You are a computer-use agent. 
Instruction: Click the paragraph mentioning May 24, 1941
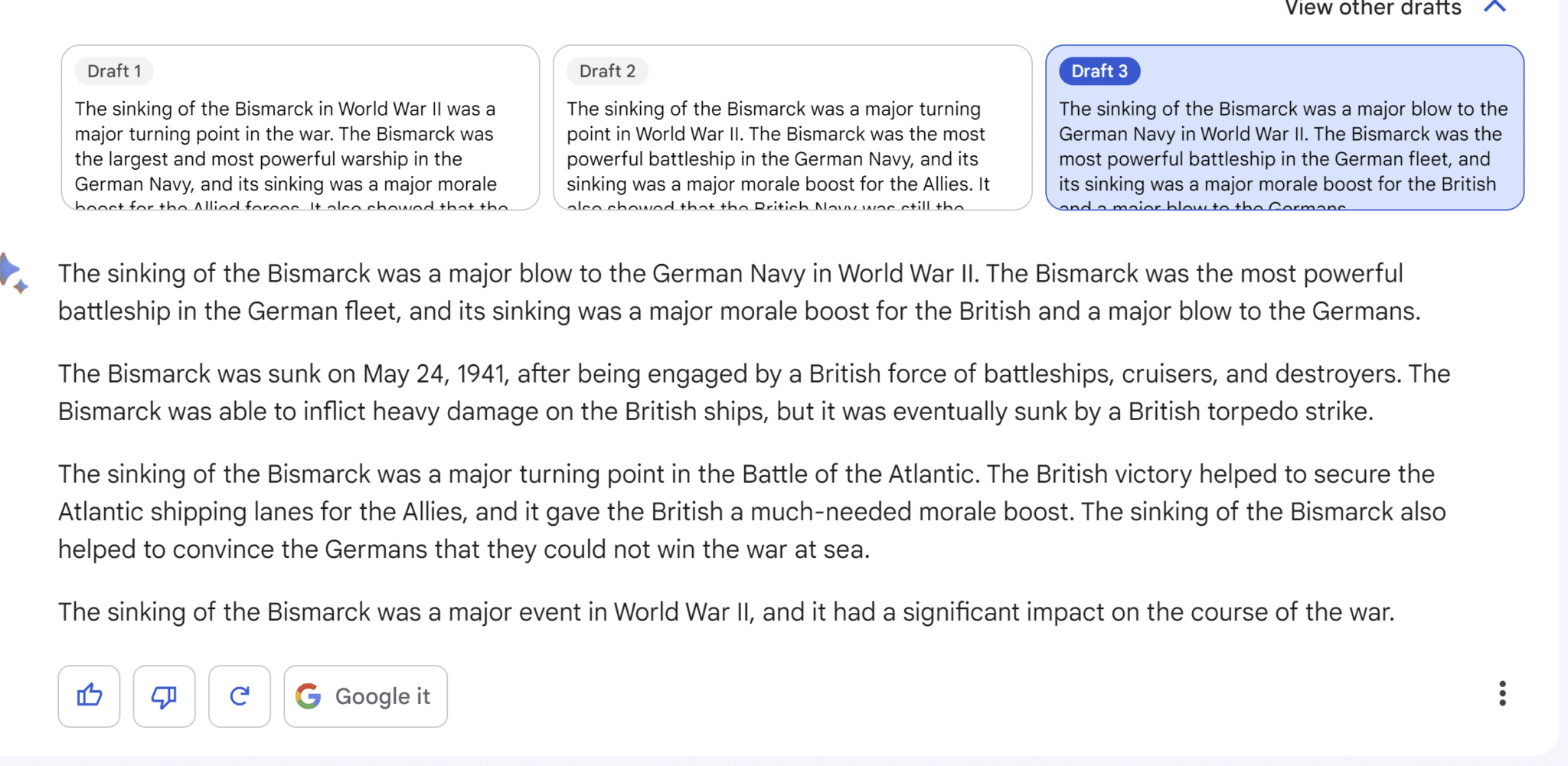point(753,393)
